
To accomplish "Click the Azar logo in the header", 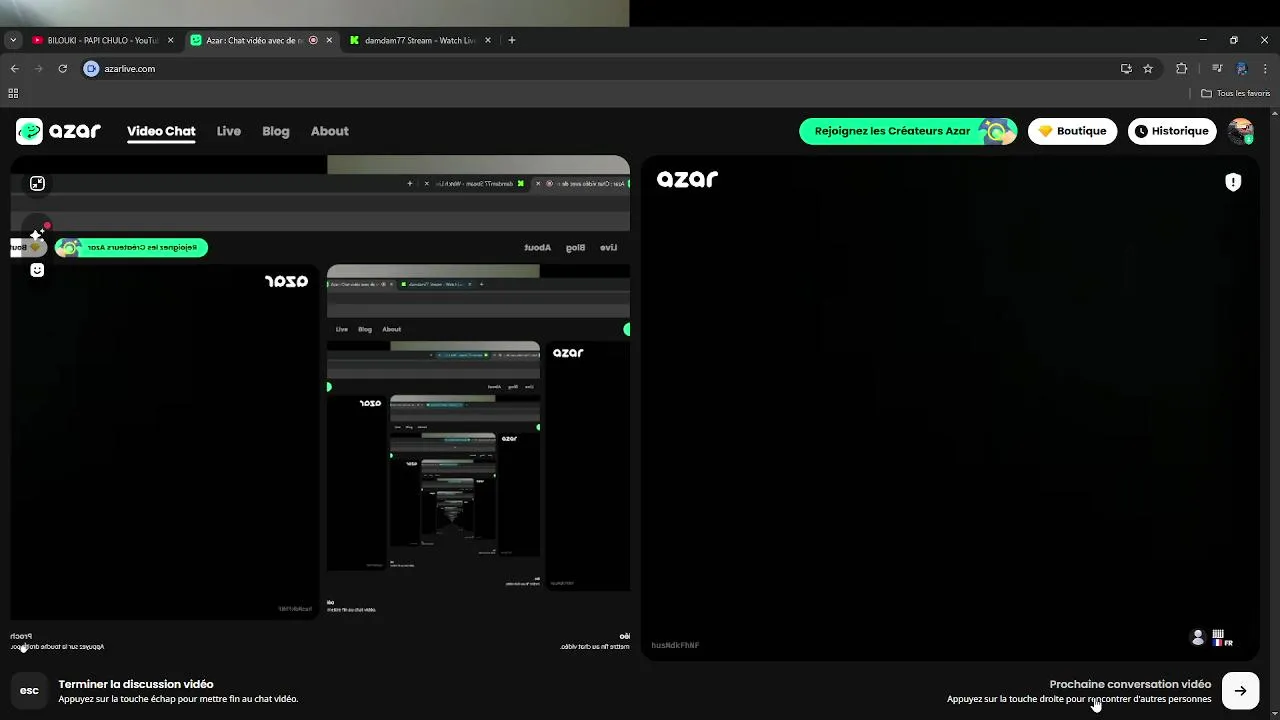I will click(58, 131).
